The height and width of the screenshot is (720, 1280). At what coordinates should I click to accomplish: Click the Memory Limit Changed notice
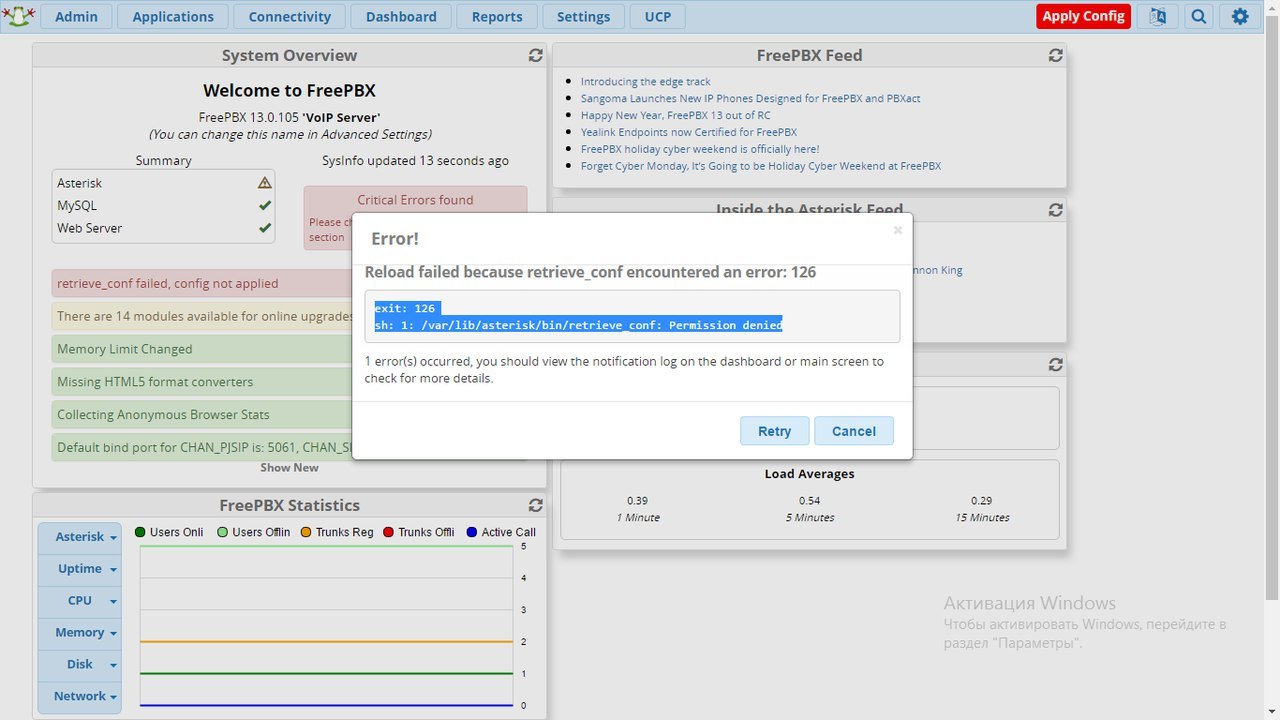coord(201,349)
